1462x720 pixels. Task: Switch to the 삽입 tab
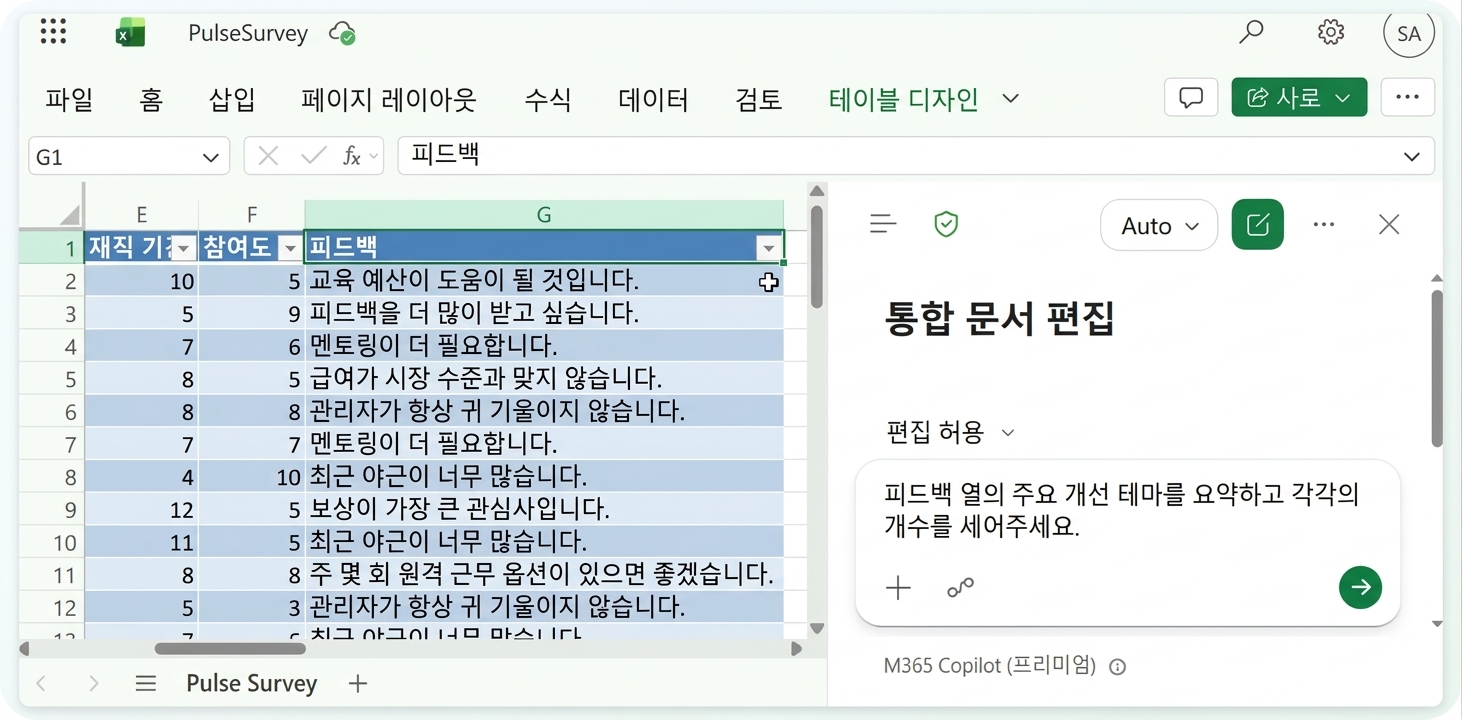coord(232,99)
